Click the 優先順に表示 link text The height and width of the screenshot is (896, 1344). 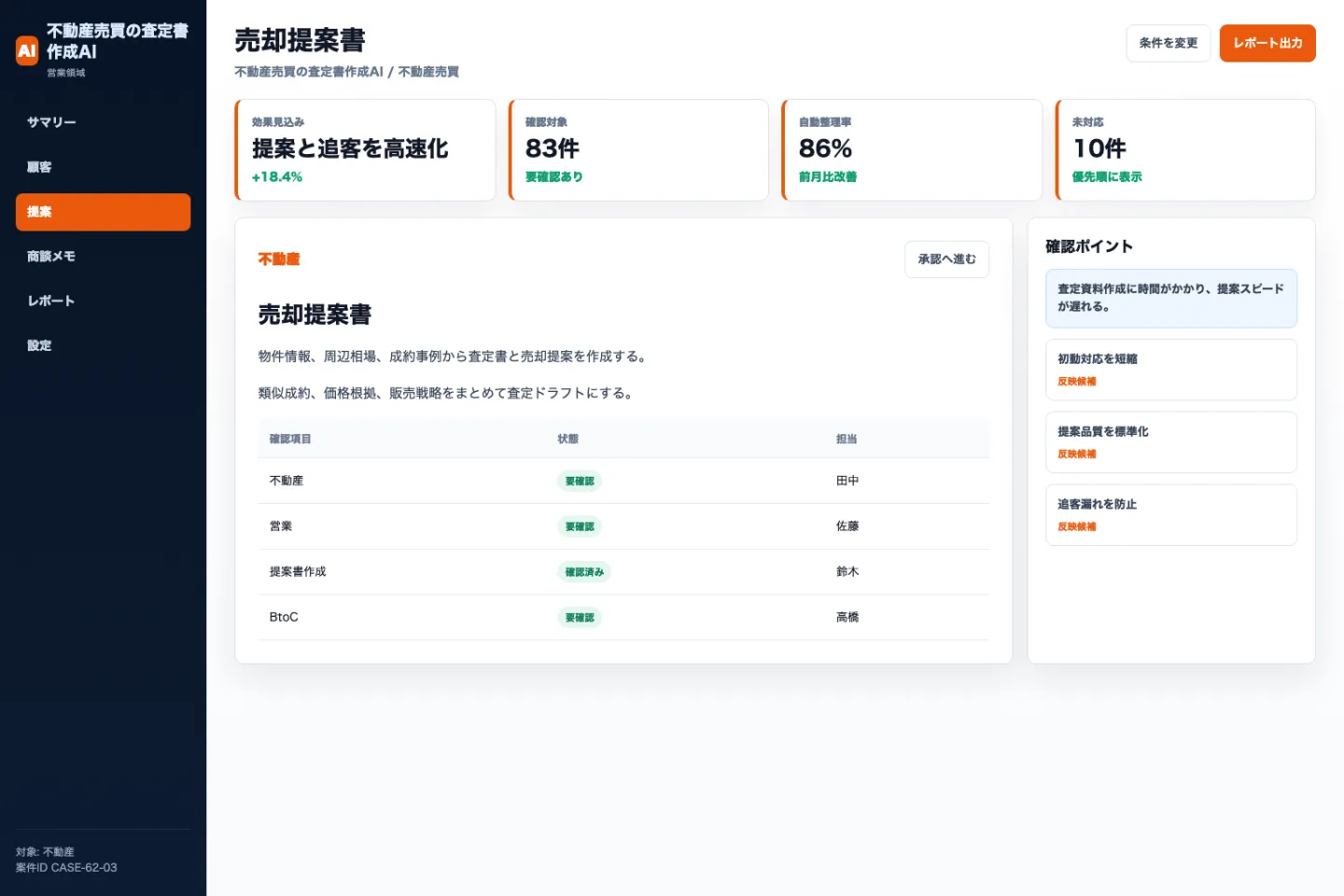[x=1107, y=176]
